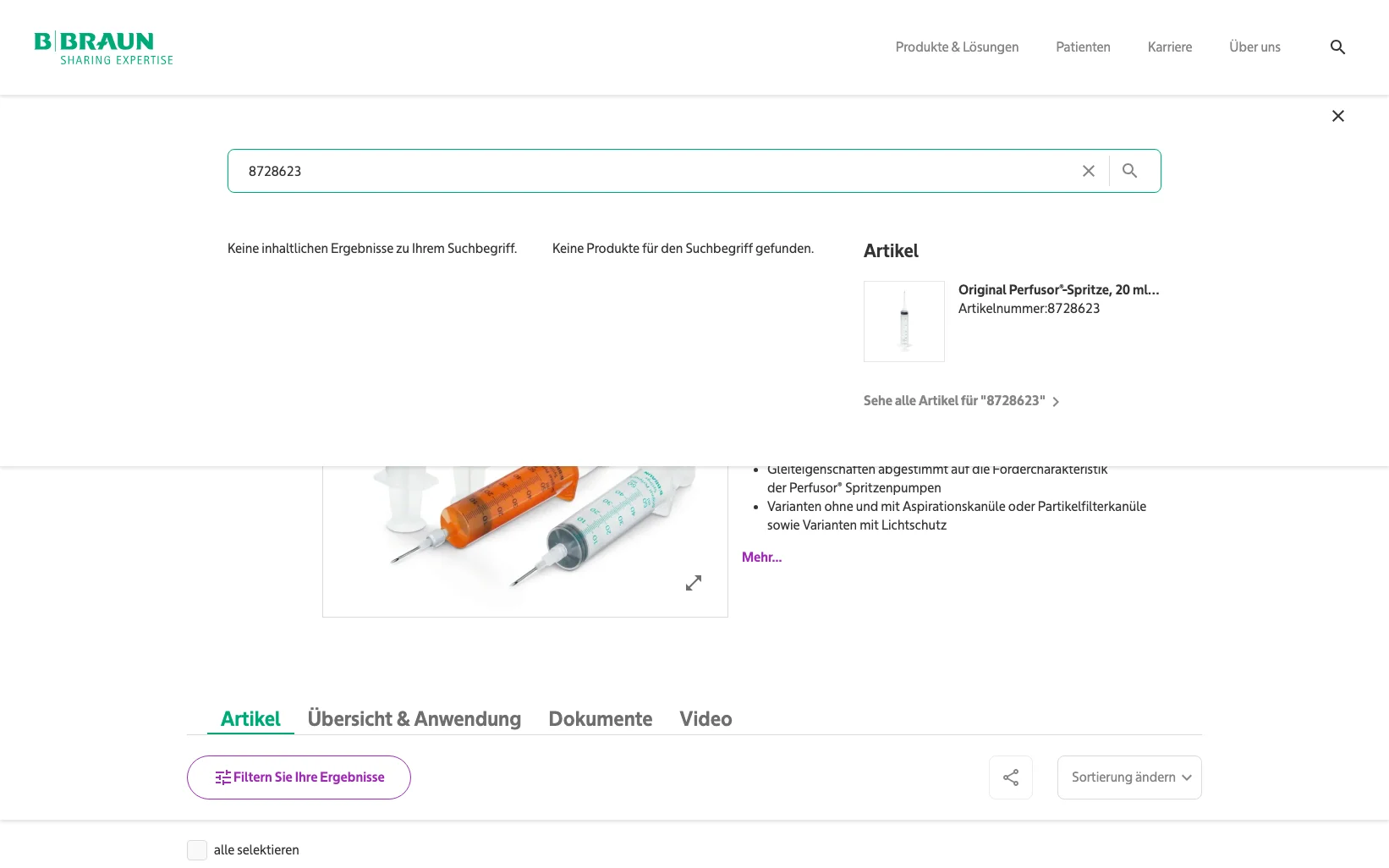Open the Patienten menu item
Viewport: 1389px width, 868px height.
pos(1083,47)
